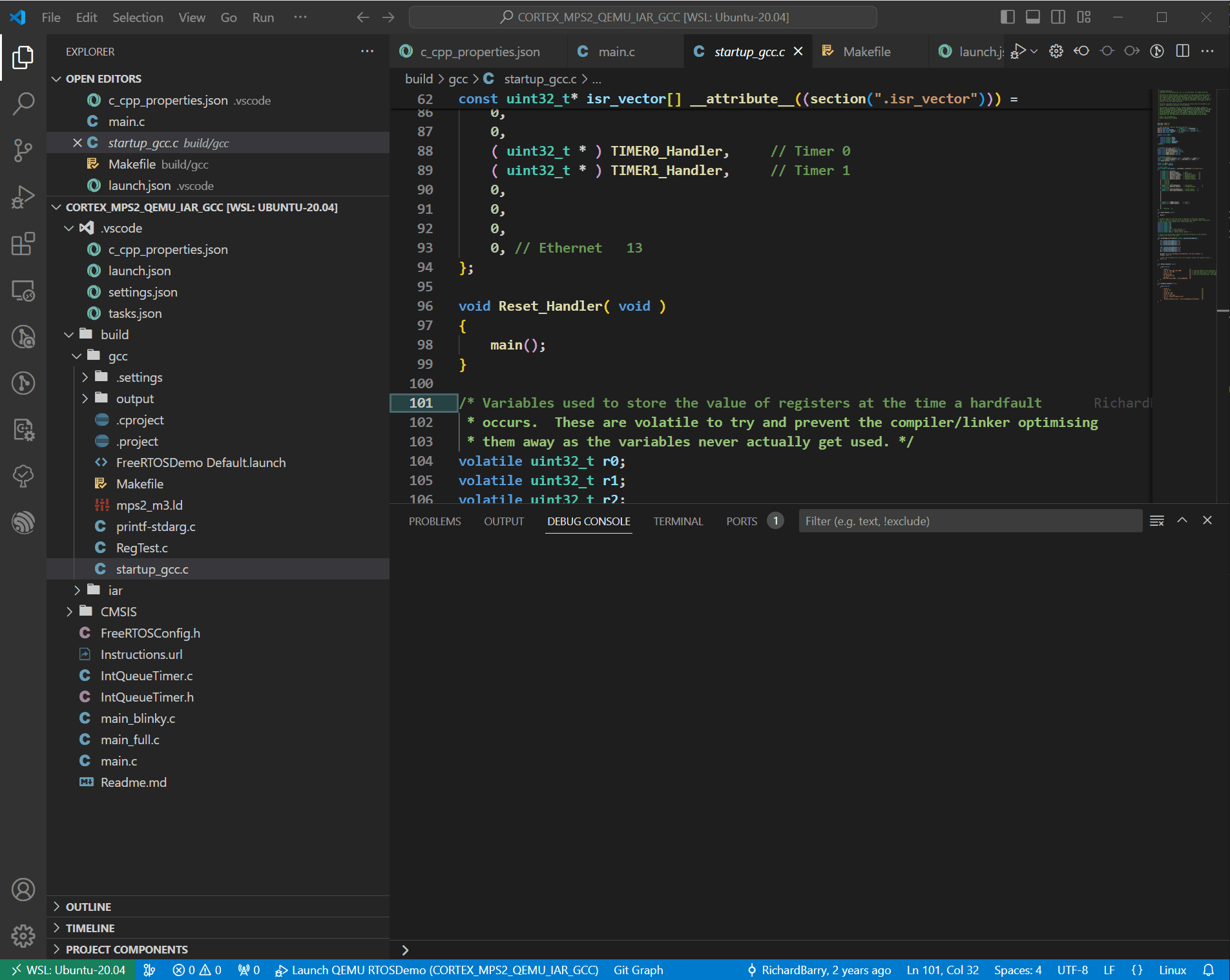This screenshot has height=980, width=1230.
Task: Collapse the OPEN EDITORS section
Action: pyautogui.click(x=57, y=79)
